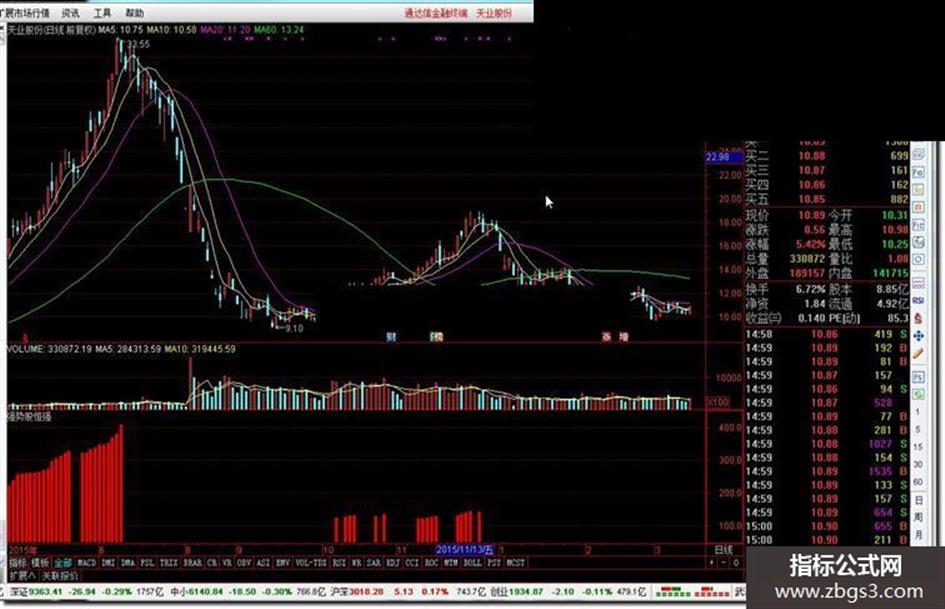
Task: Switch to 60-minute period in sidebar
Action: click(918, 482)
